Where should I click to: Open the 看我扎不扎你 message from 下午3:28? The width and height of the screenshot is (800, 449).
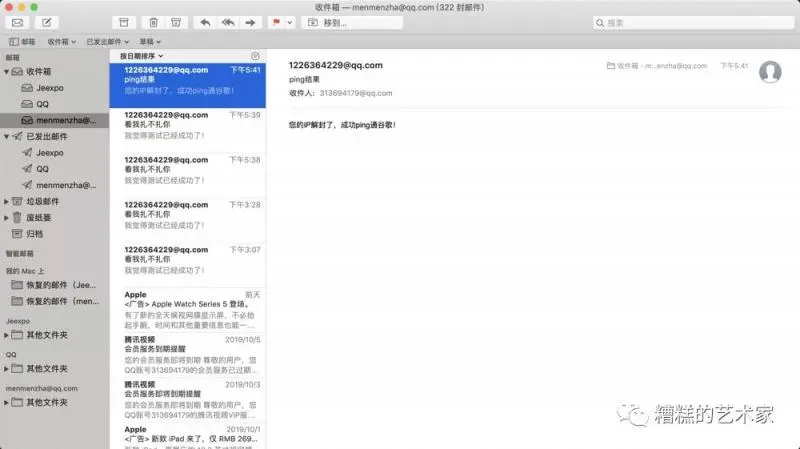(188, 219)
